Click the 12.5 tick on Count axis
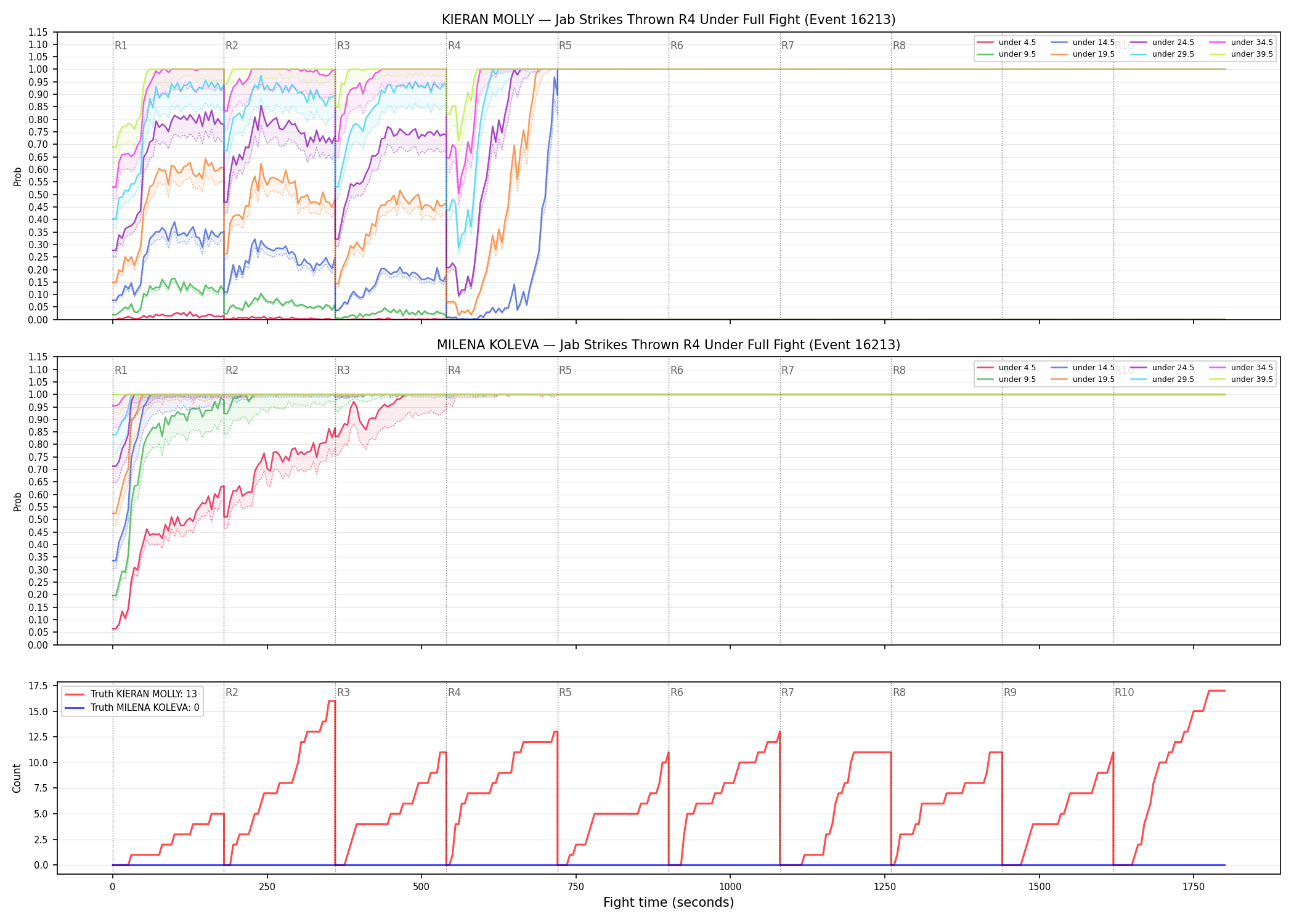 click(x=39, y=737)
